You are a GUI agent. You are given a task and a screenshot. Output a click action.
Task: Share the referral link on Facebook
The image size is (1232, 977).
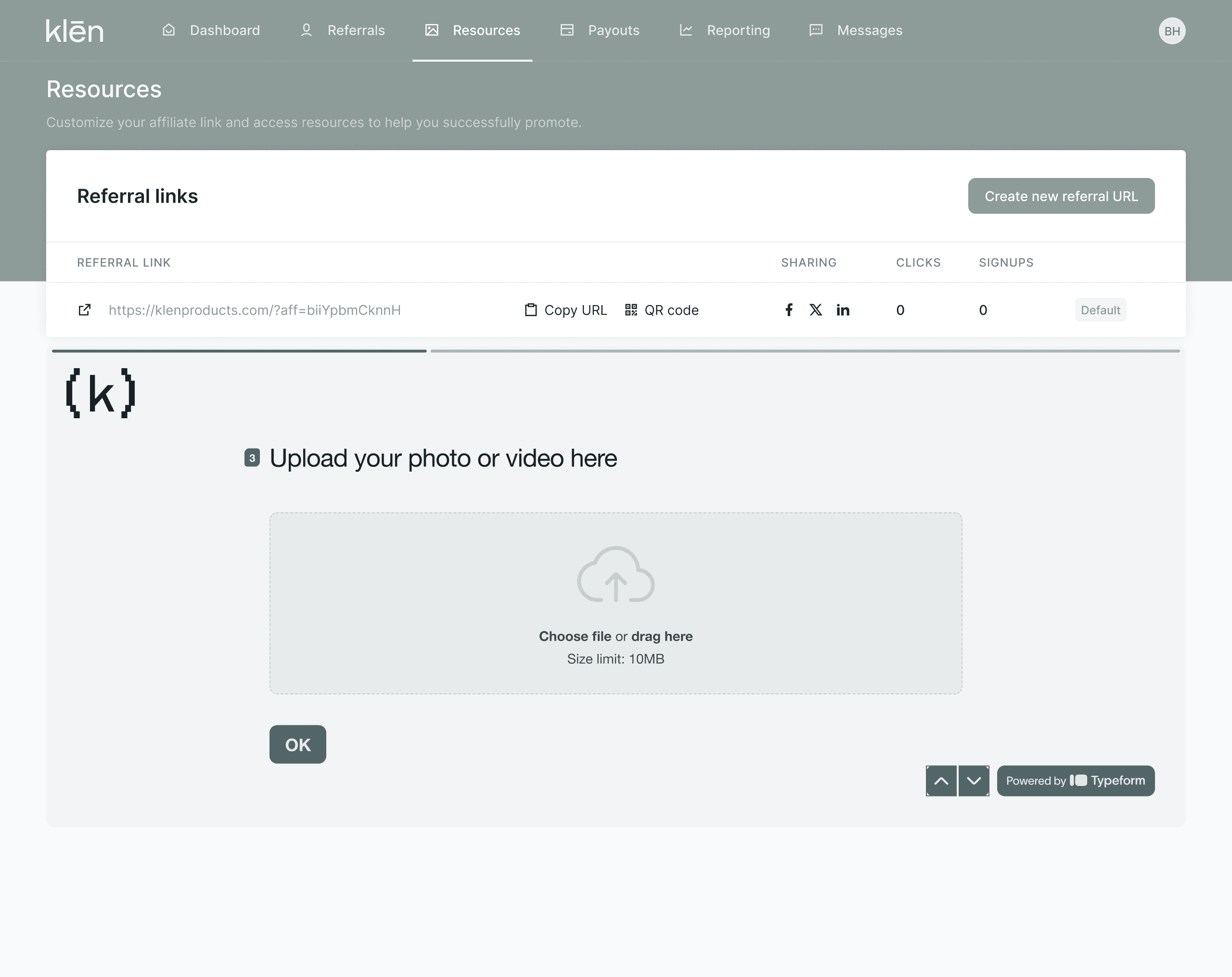point(789,309)
